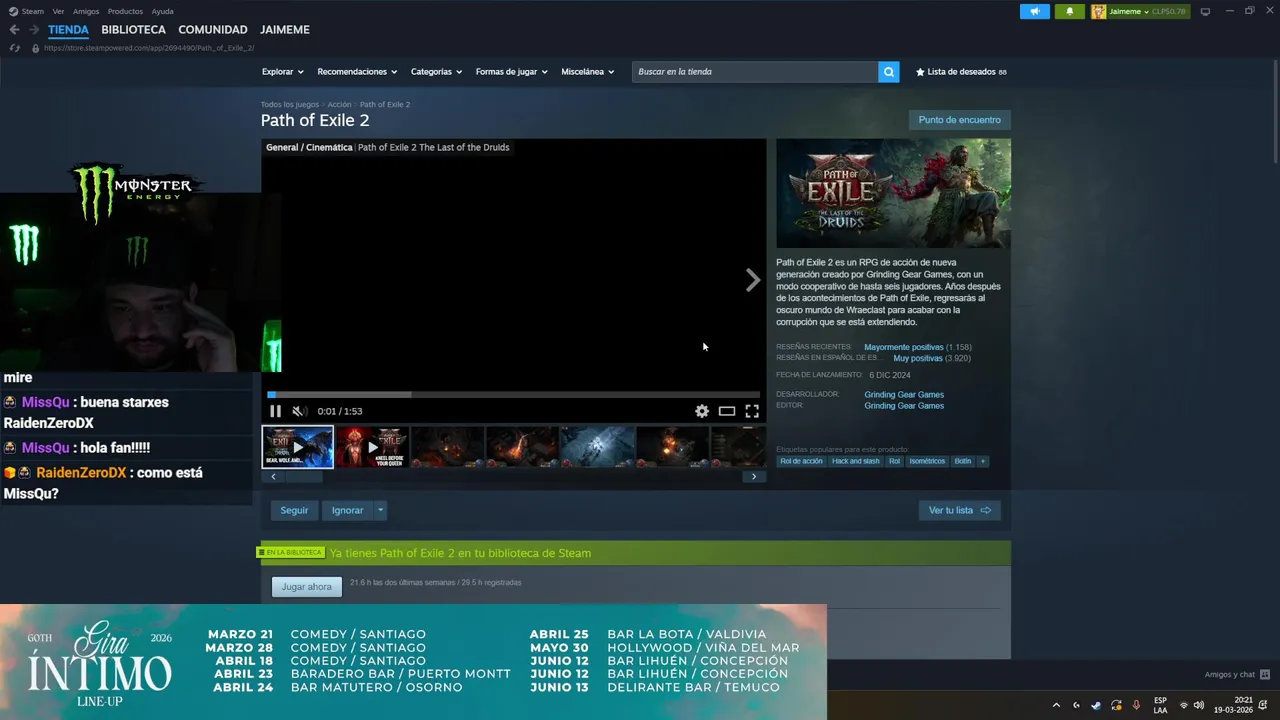Go back with the browser back arrow
This screenshot has height=720, width=1280.
pyautogui.click(x=14, y=30)
